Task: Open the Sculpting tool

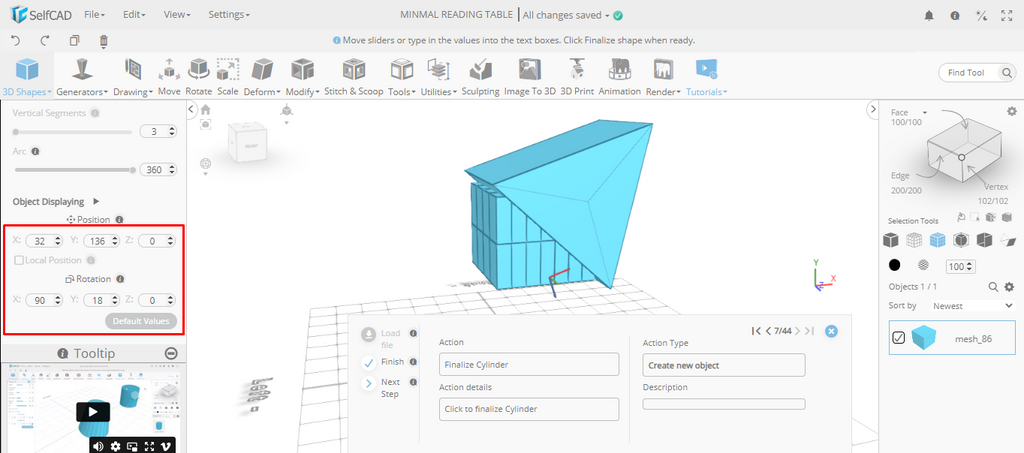Action: [x=480, y=75]
